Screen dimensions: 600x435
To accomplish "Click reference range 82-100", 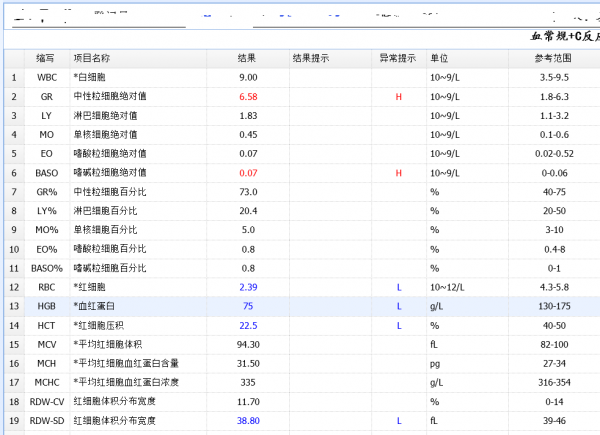I will click(554, 345).
